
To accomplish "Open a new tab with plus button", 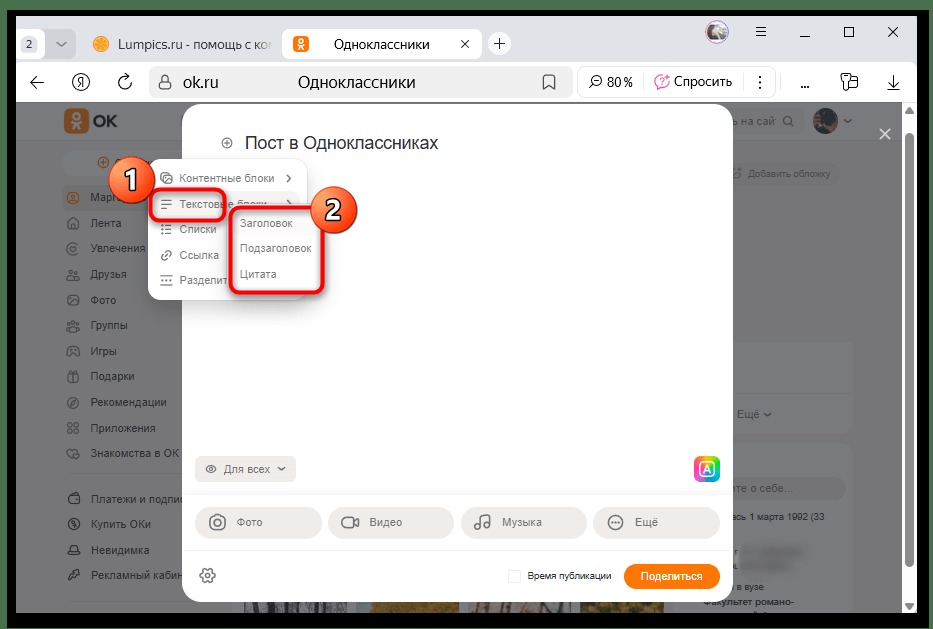I will 499,43.
